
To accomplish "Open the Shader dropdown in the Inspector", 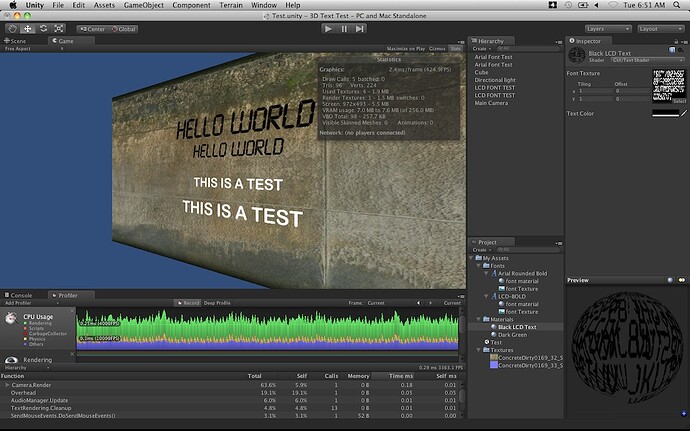I will click(647, 60).
